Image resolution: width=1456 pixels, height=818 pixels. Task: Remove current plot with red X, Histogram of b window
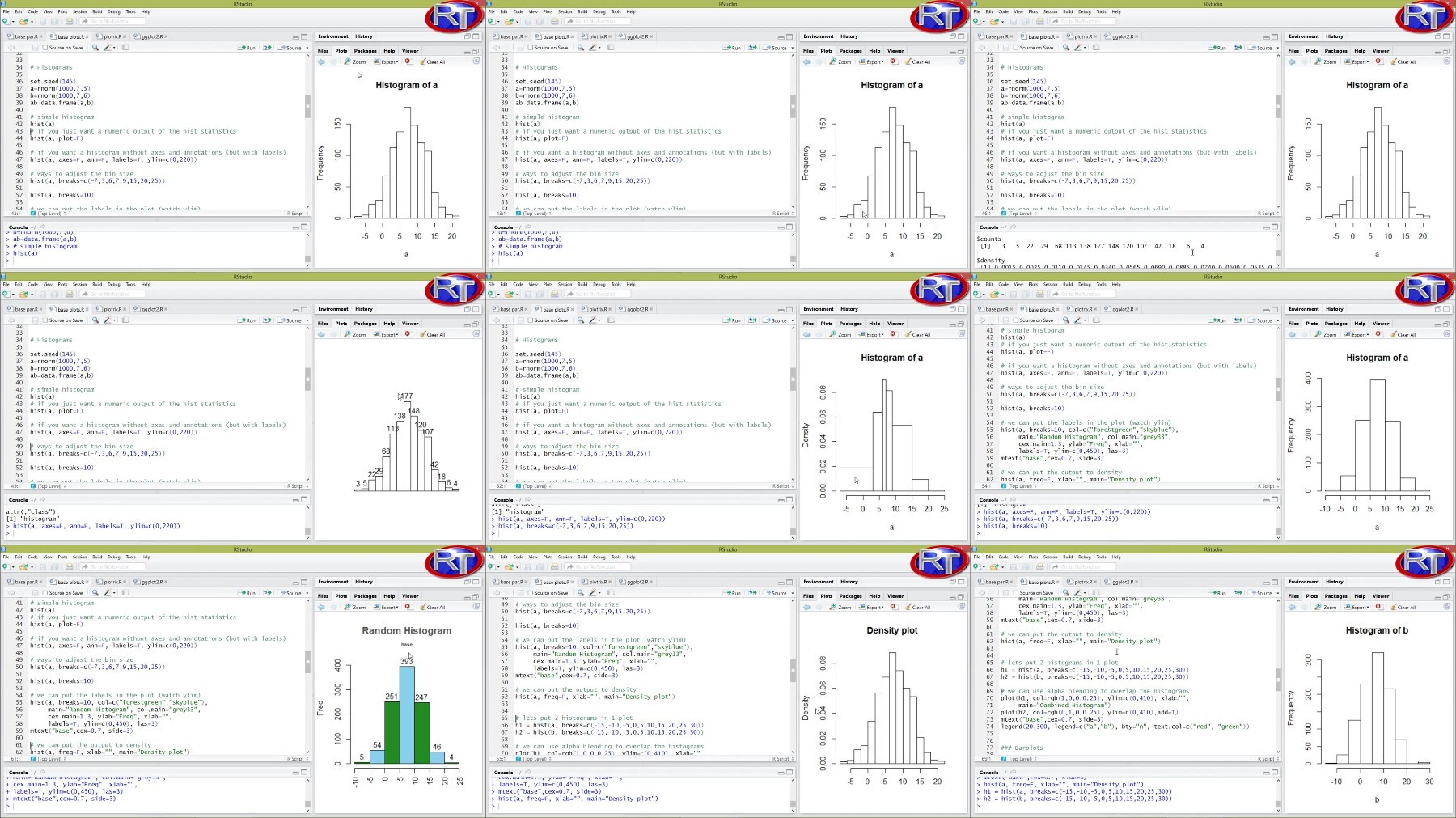point(1378,607)
